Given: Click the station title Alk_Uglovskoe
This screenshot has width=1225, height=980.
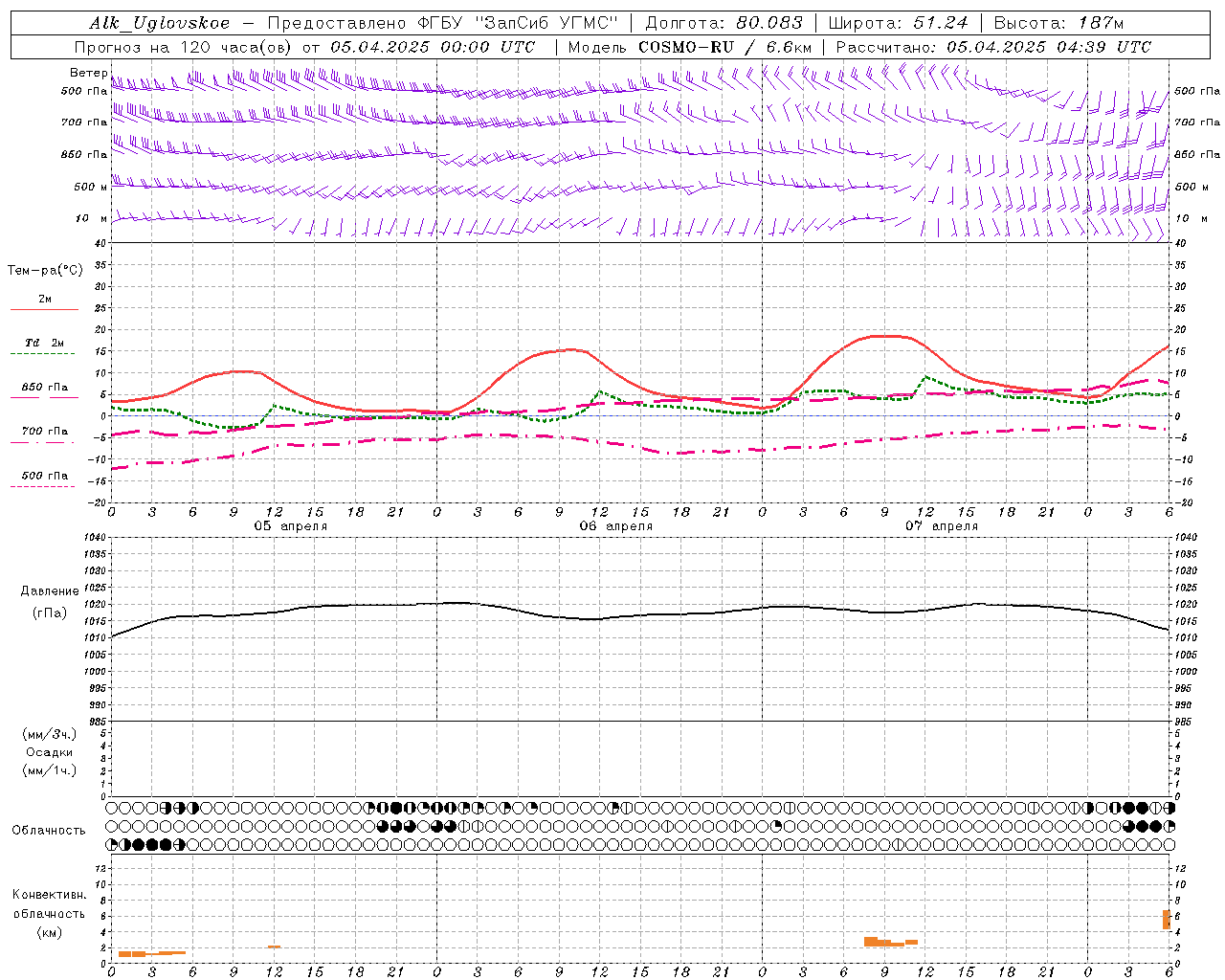Looking at the screenshot, I should (160, 23).
